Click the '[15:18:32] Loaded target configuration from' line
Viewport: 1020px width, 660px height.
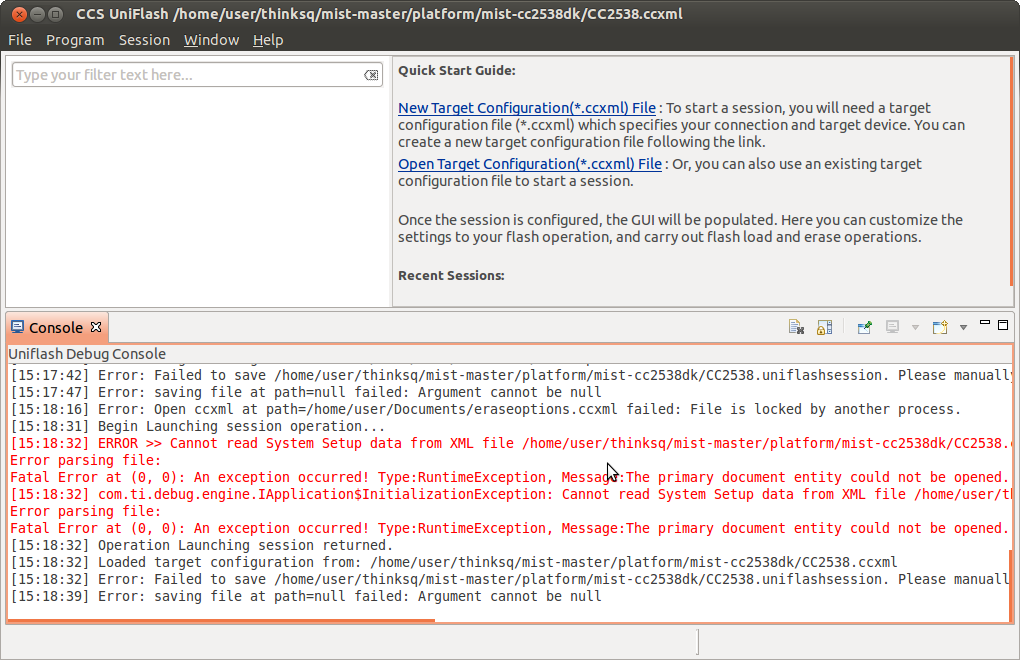tap(454, 562)
